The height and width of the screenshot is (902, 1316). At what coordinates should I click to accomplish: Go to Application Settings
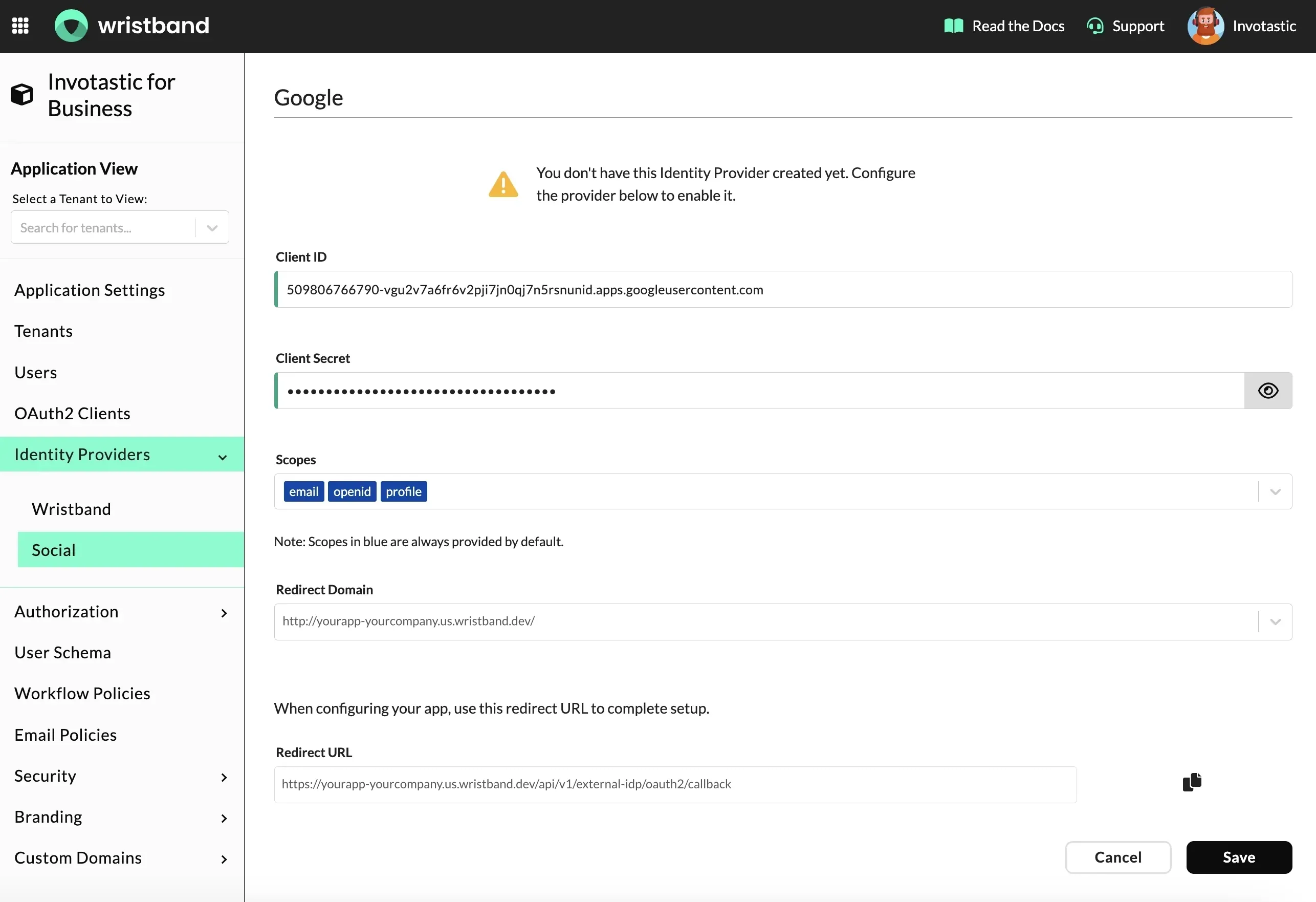pyautogui.click(x=90, y=290)
